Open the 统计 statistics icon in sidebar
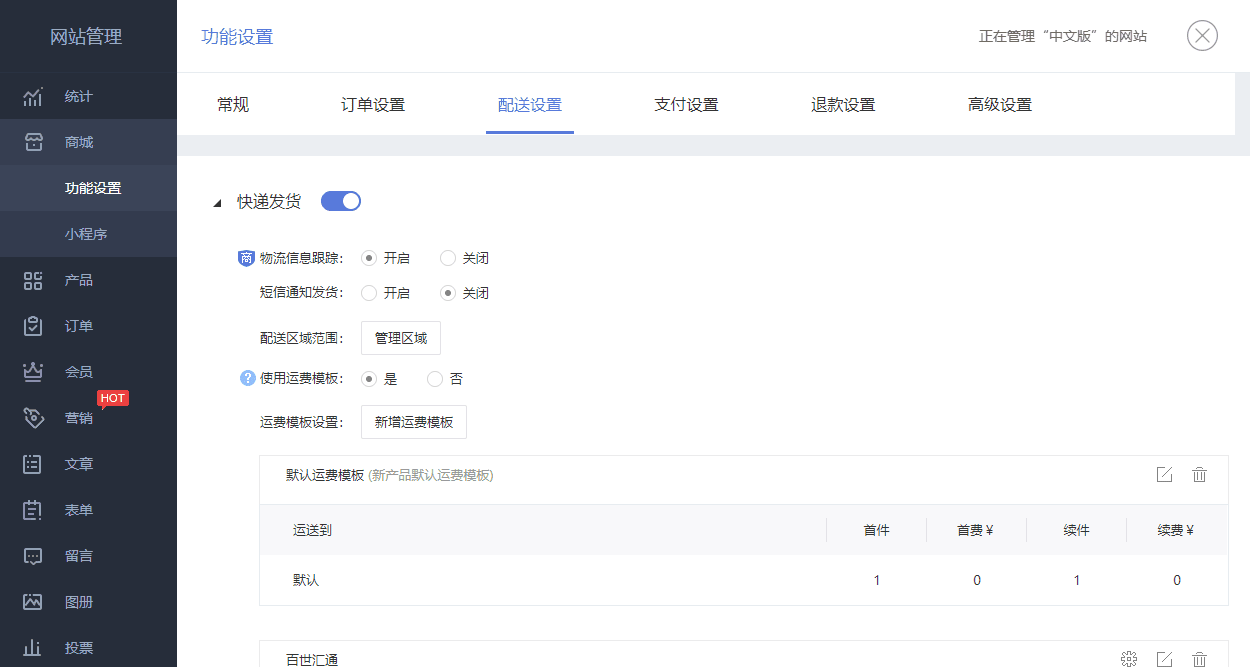 pyautogui.click(x=33, y=97)
